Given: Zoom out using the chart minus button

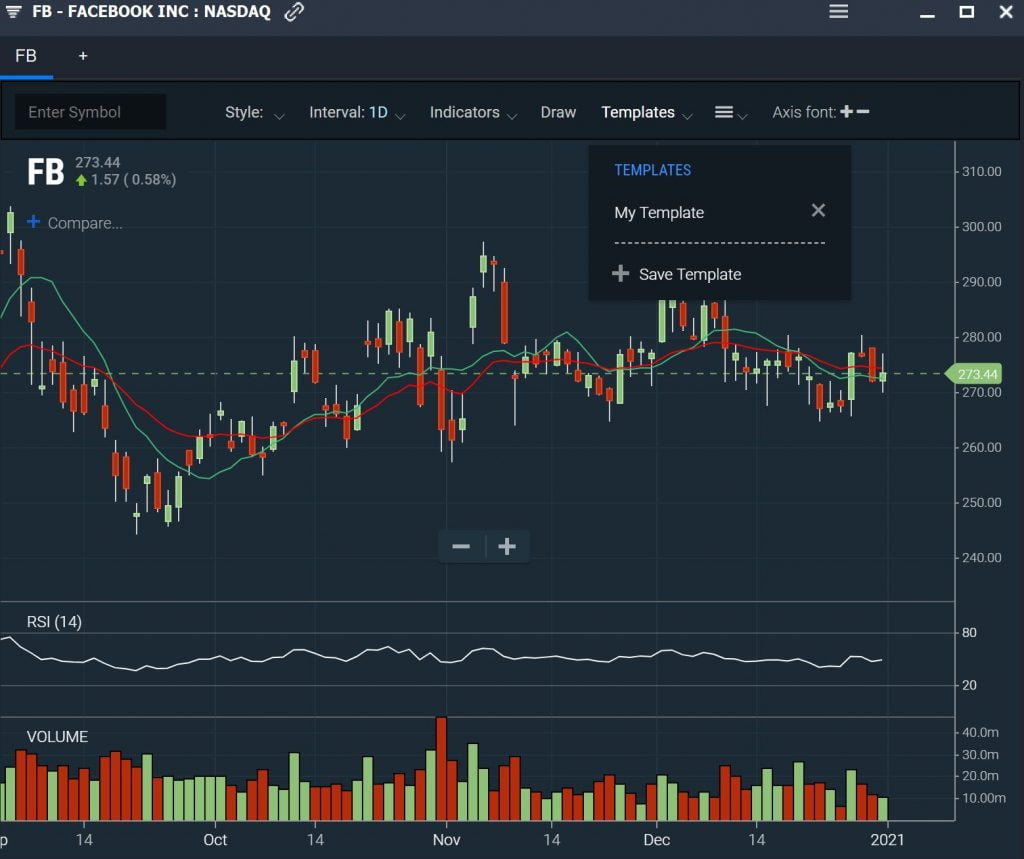Looking at the screenshot, I should click(461, 546).
